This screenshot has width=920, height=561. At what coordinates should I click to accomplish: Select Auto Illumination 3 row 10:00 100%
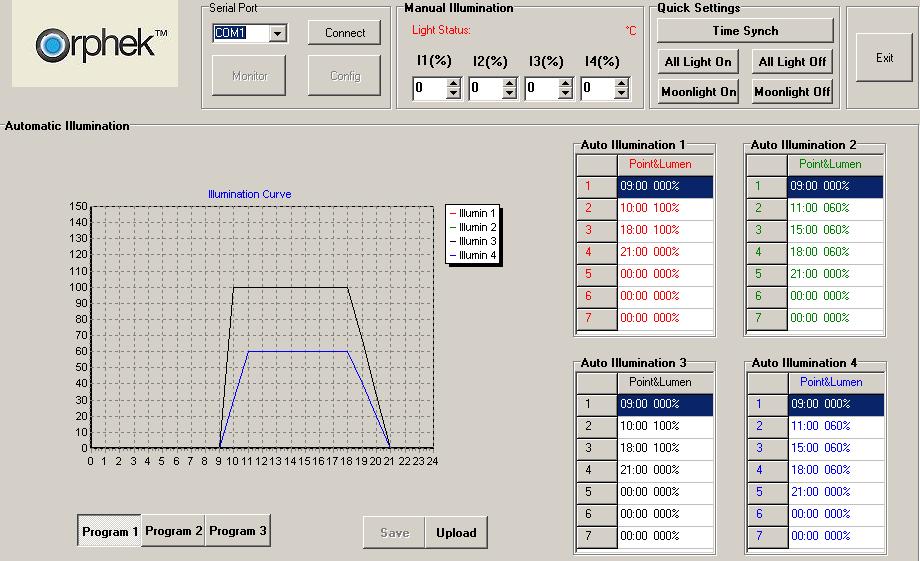[665, 426]
